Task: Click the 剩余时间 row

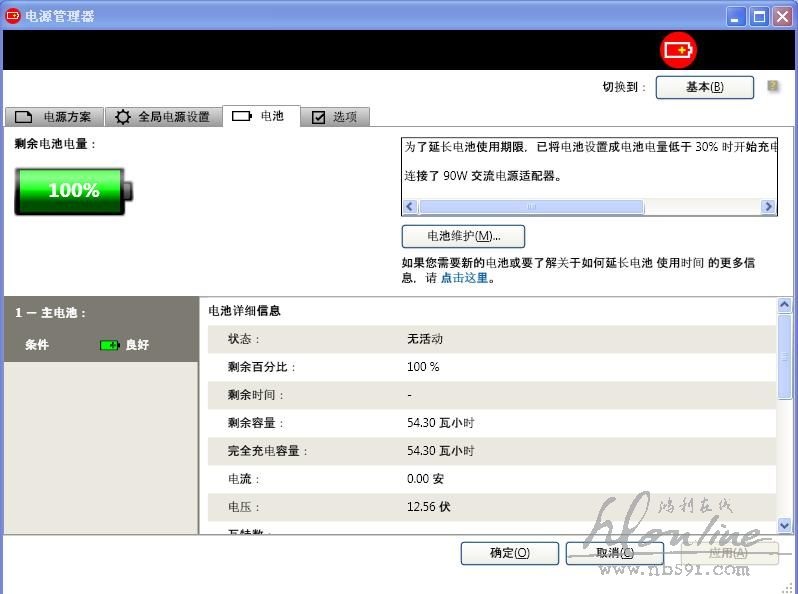Action: pyautogui.click(x=492, y=395)
